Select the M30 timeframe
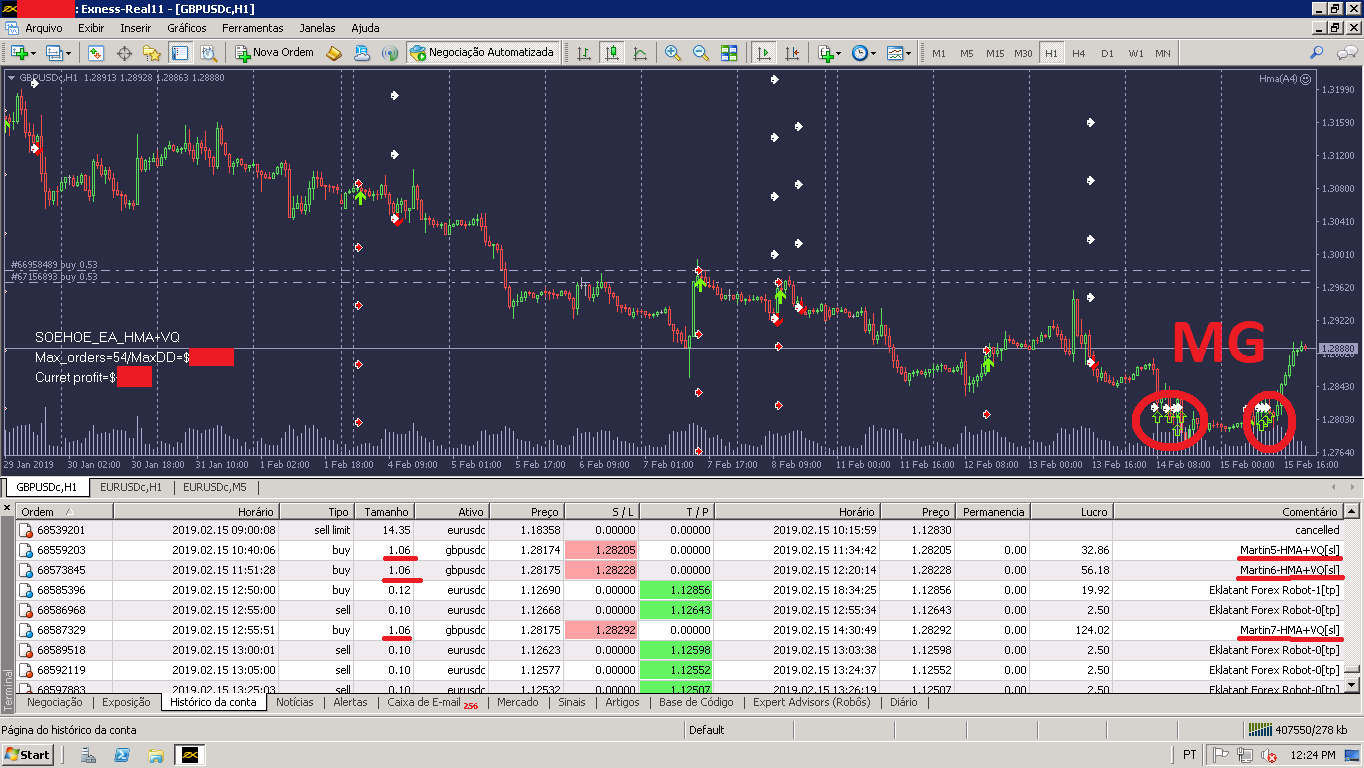1364x768 pixels. point(1023,53)
